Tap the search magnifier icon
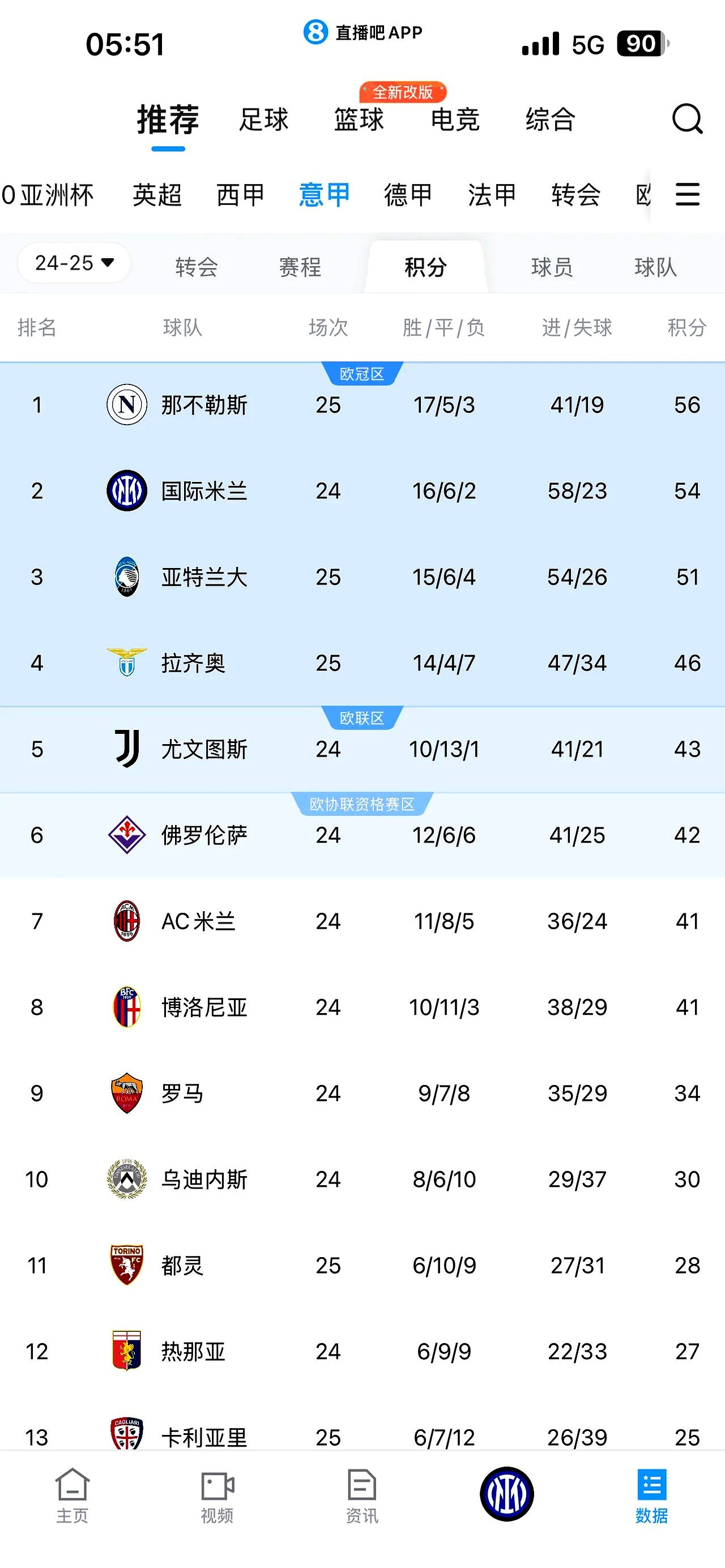The image size is (725, 1568). click(x=686, y=119)
